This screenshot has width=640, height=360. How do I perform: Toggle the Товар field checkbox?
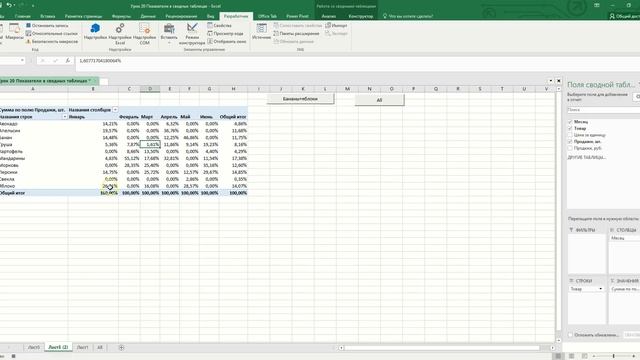tap(570, 128)
